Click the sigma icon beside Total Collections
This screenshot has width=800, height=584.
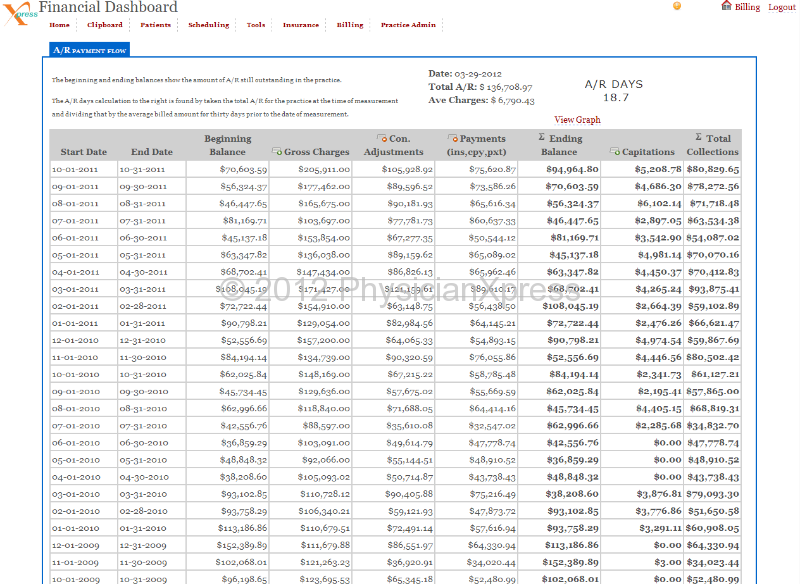698,138
